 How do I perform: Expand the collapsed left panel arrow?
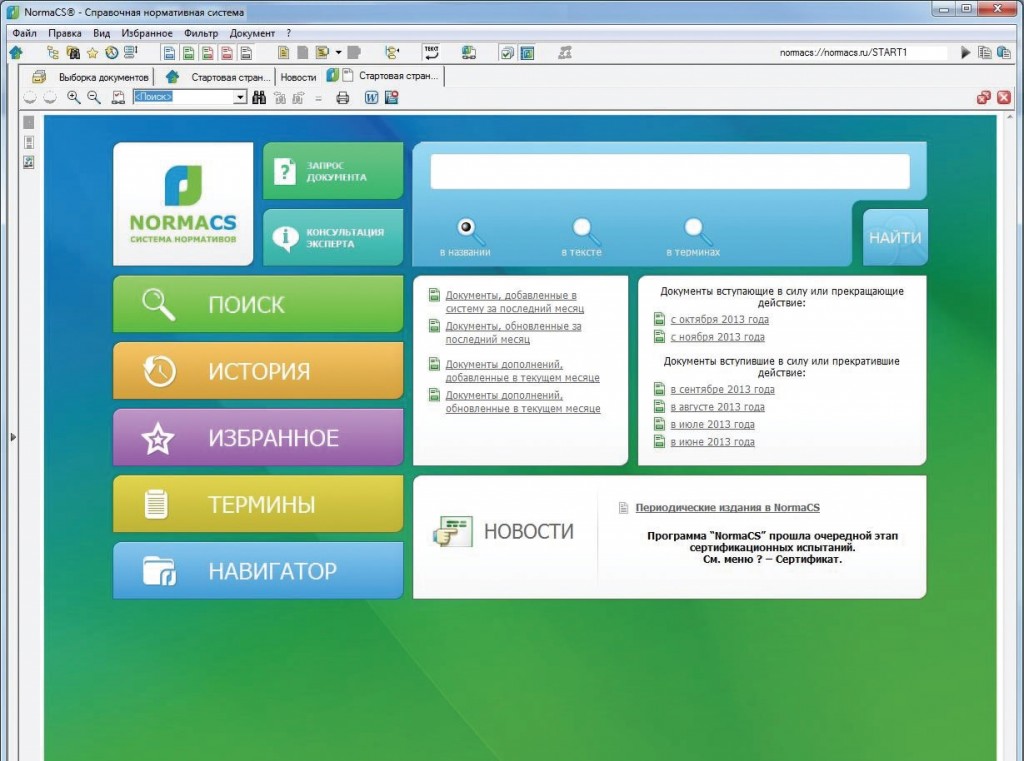coord(13,437)
